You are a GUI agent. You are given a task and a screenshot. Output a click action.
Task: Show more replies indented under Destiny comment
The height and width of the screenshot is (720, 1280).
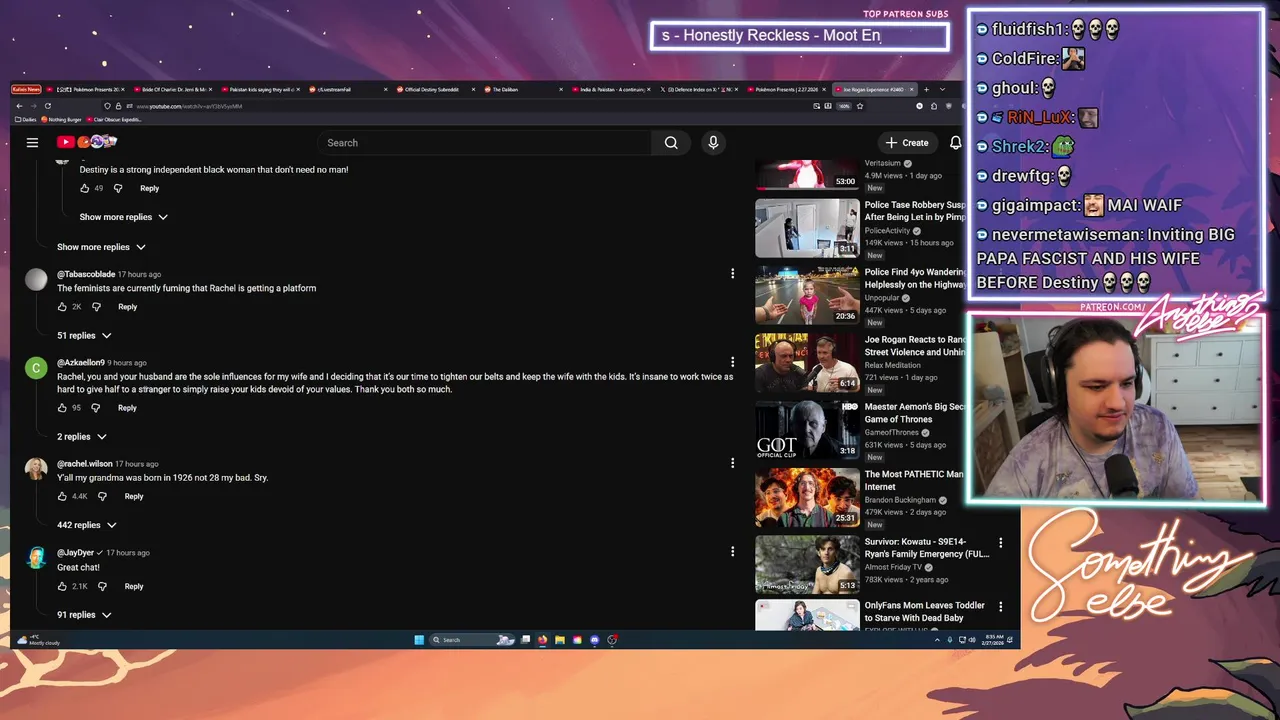click(x=124, y=217)
